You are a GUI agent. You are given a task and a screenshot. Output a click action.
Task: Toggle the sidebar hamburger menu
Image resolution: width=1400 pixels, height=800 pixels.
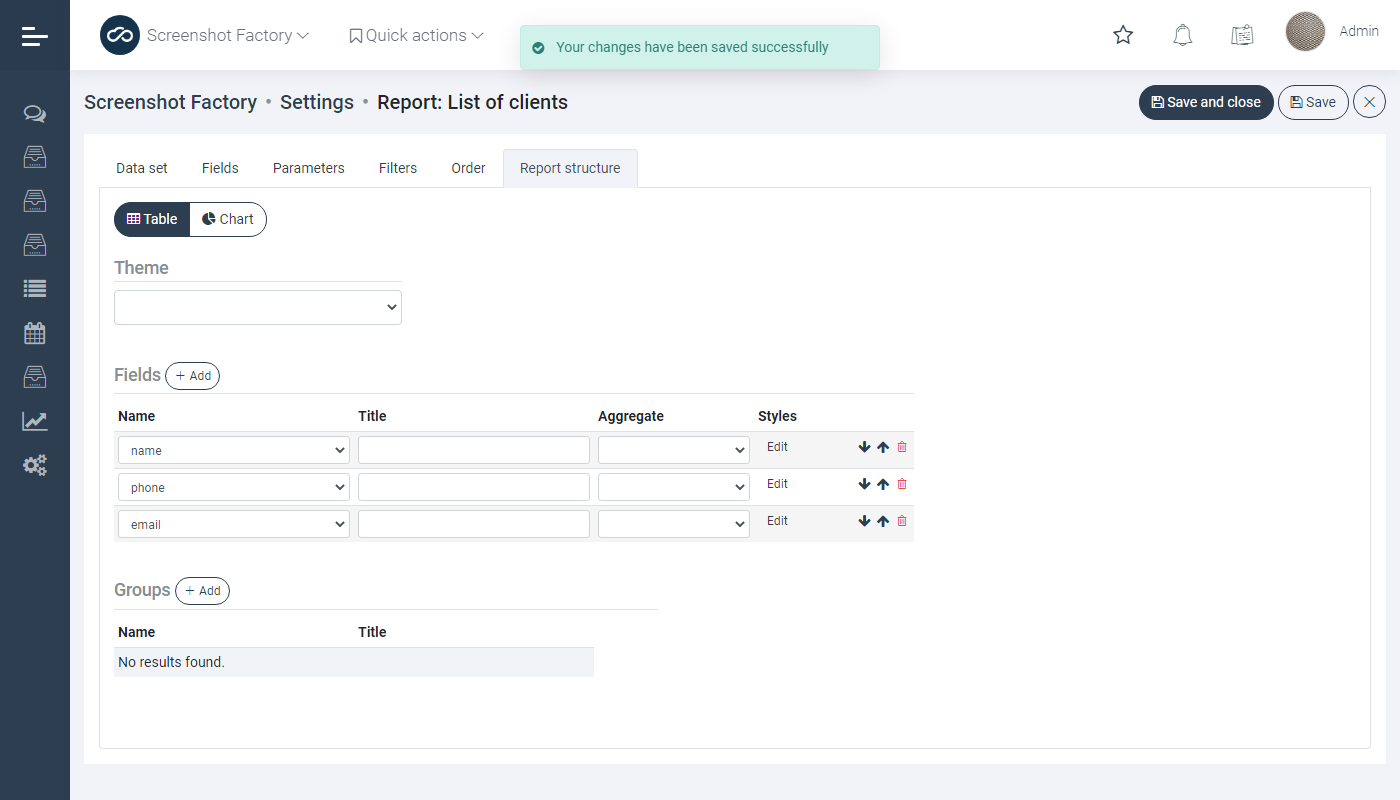[x=35, y=36]
